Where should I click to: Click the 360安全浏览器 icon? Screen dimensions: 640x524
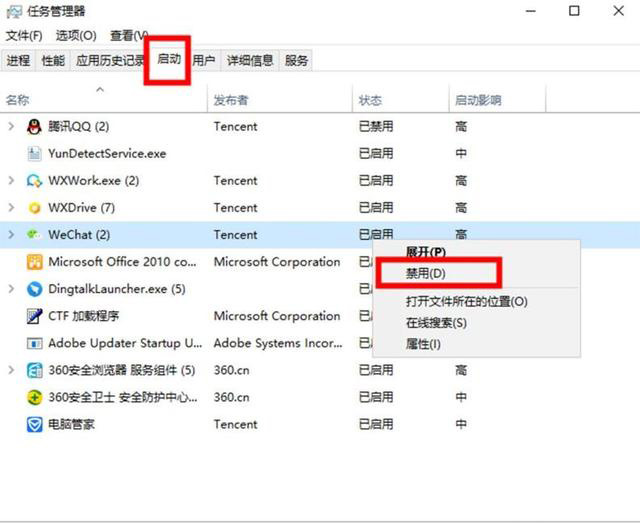[34, 370]
